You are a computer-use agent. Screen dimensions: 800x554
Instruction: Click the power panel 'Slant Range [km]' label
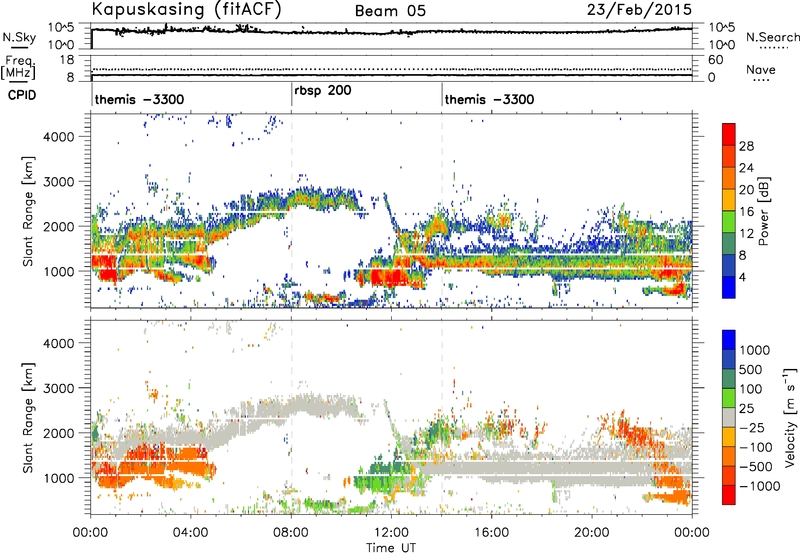pyautogui.click(x=28, y=211)
